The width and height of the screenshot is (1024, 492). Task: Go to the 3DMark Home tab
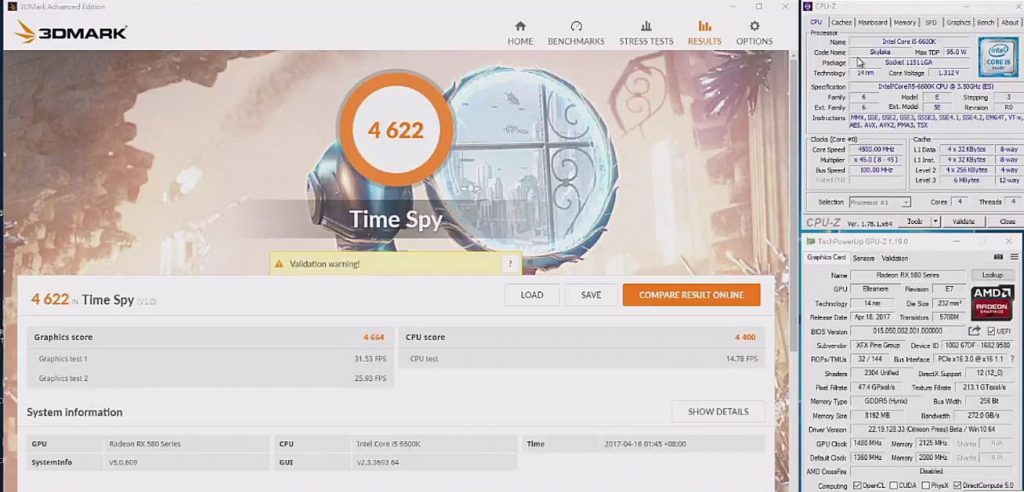[x=520, y=33]
